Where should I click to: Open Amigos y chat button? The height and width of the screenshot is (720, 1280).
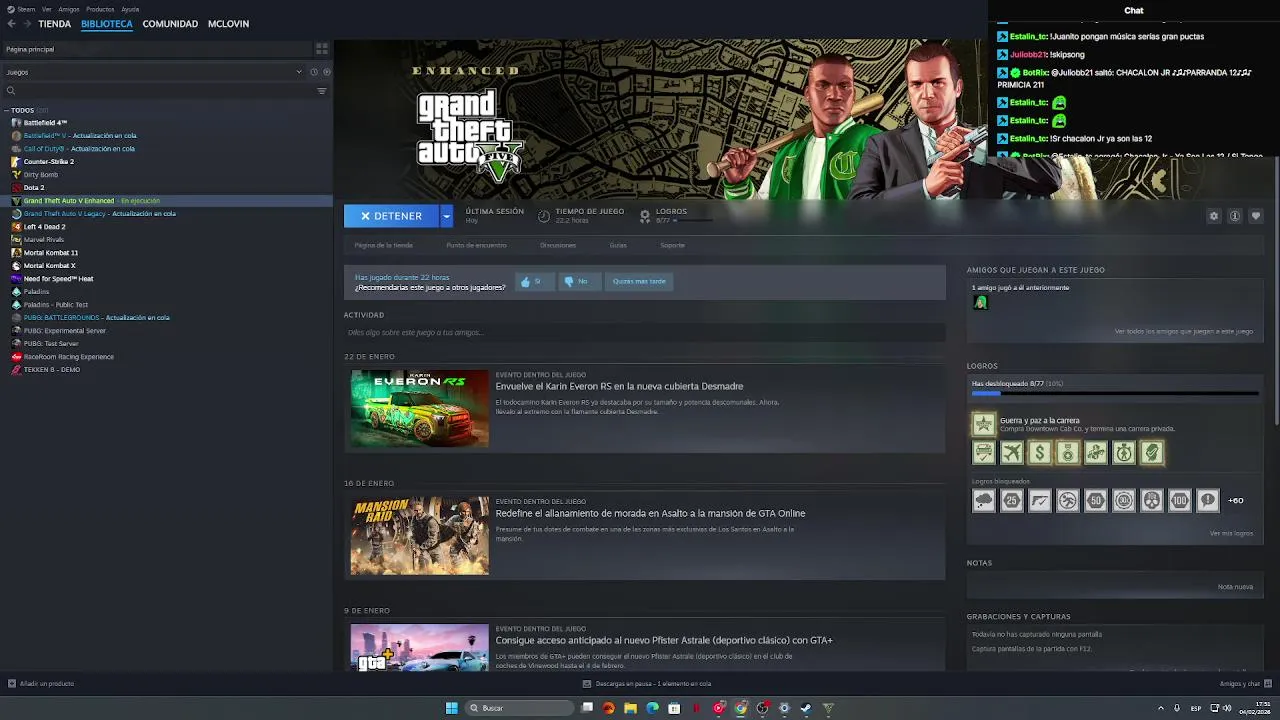[x=1245, y=684]
